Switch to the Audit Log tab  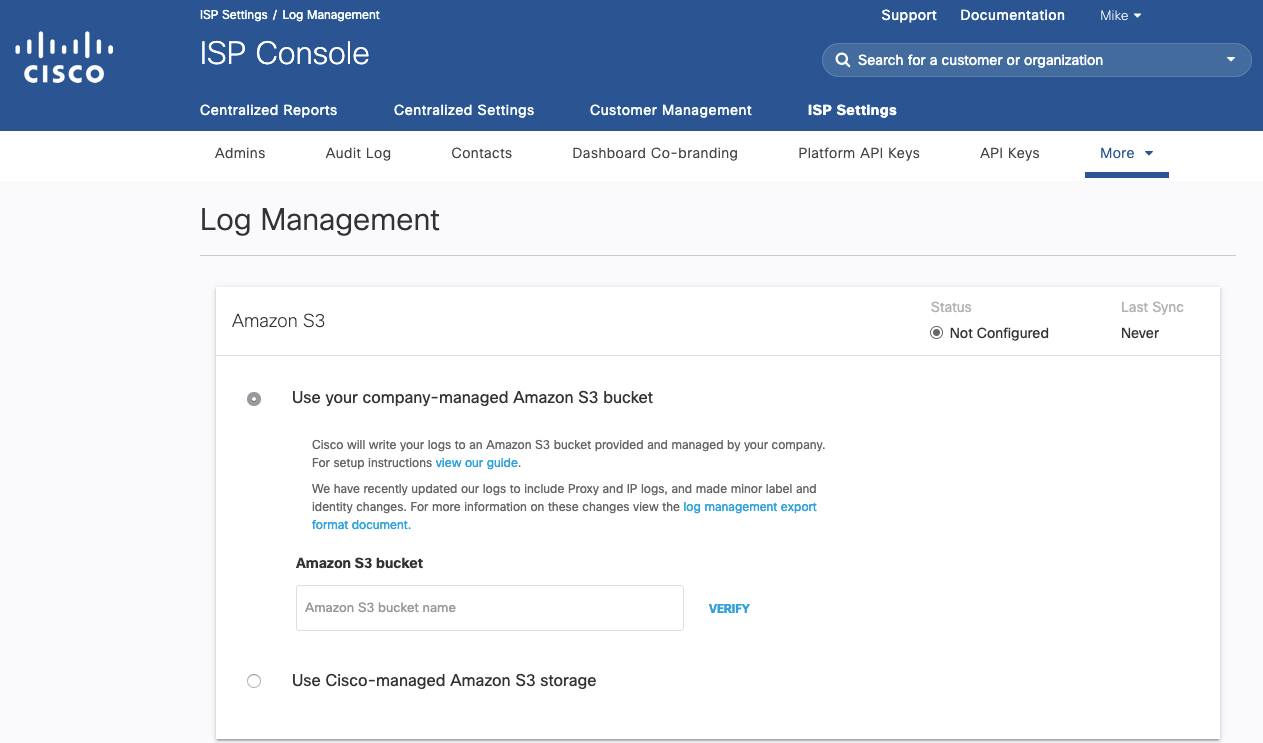tap(358, 153)
